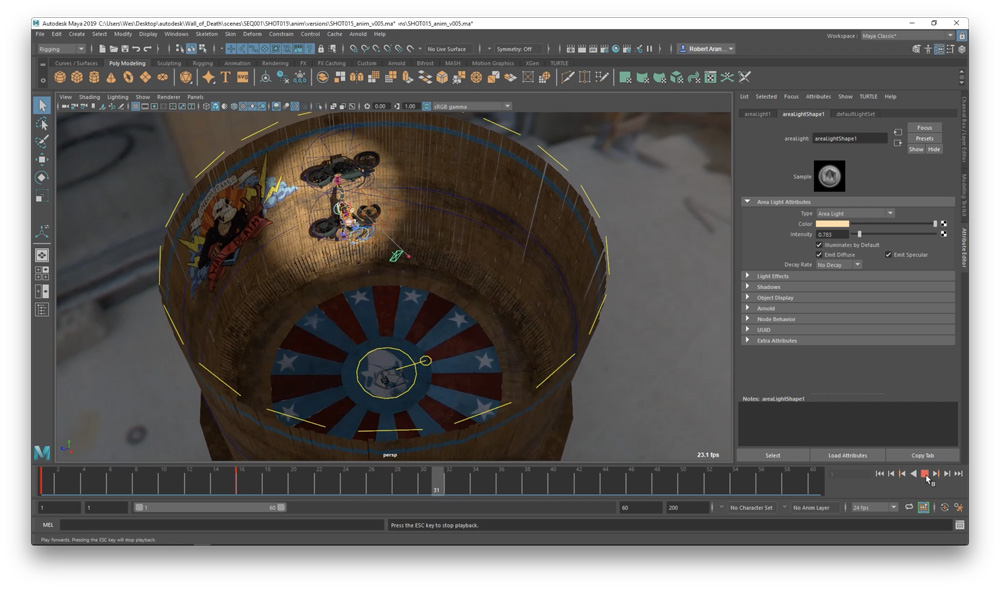Open the light Type dropdown
Viewport: 1000px width, 590px height.
(855, 213)
